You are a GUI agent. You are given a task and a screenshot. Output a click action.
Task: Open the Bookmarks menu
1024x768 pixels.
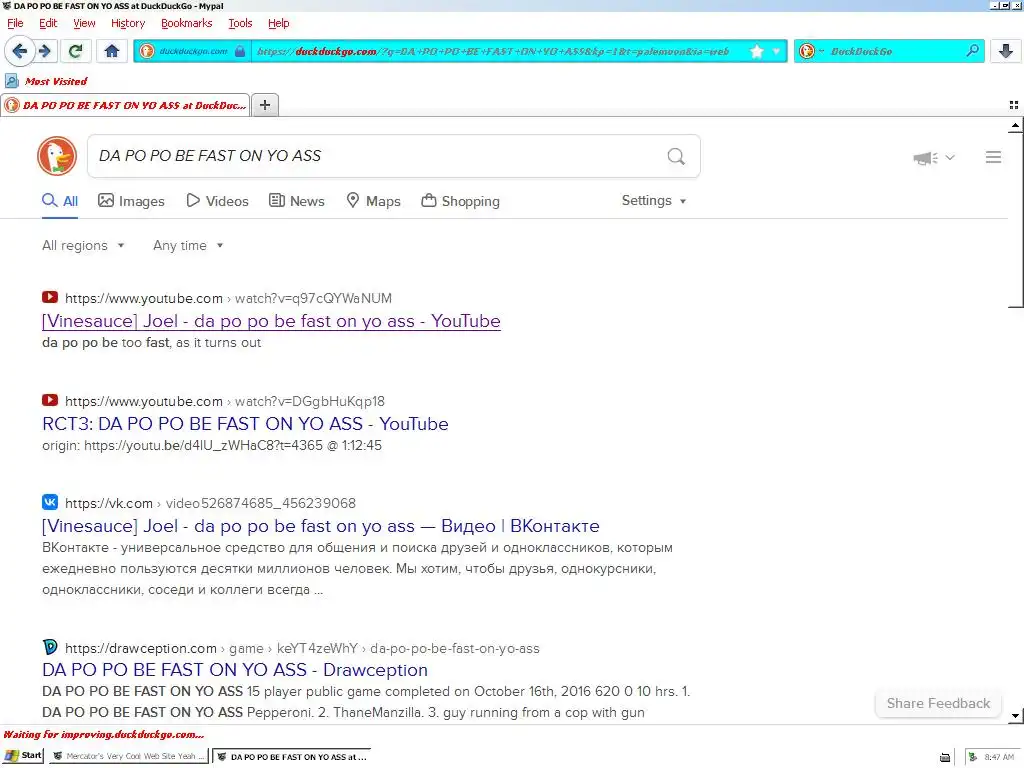point(187,23)
